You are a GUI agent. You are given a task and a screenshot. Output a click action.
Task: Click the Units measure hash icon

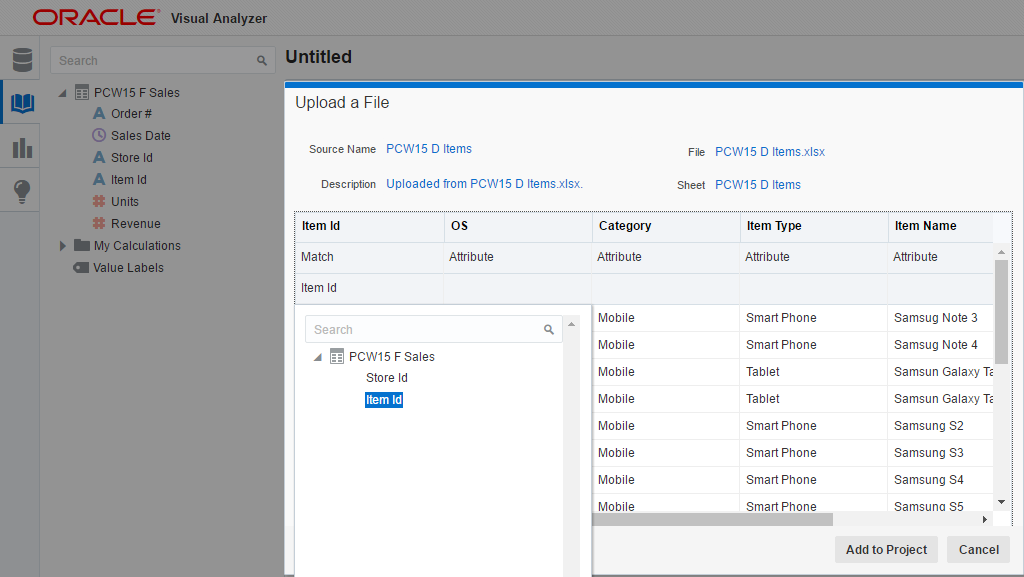99,201
